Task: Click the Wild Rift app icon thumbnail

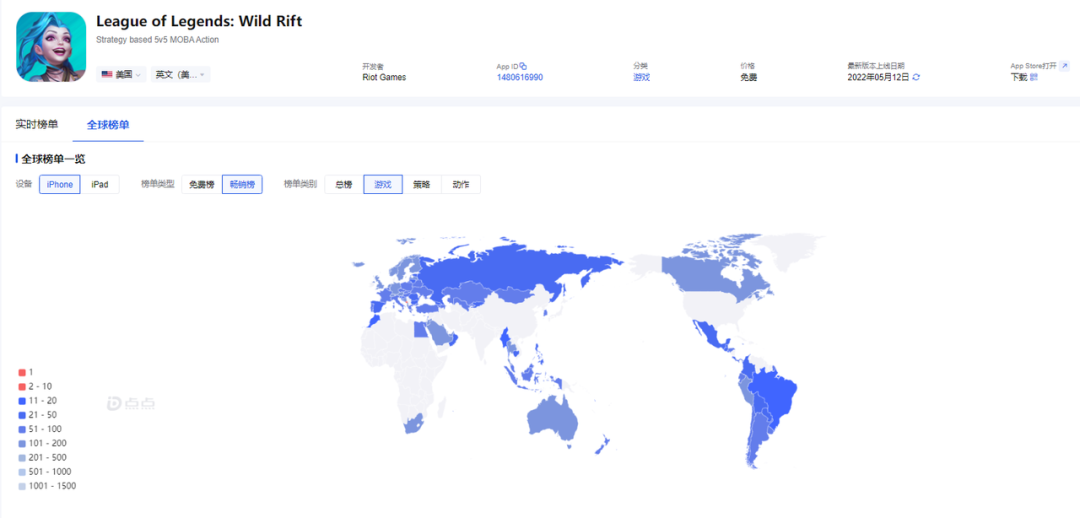Action: coord(51,47)
